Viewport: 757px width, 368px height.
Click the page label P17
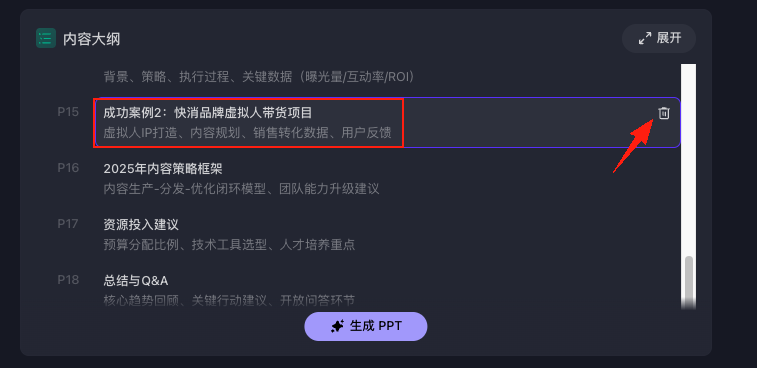(x=68, y=224)
